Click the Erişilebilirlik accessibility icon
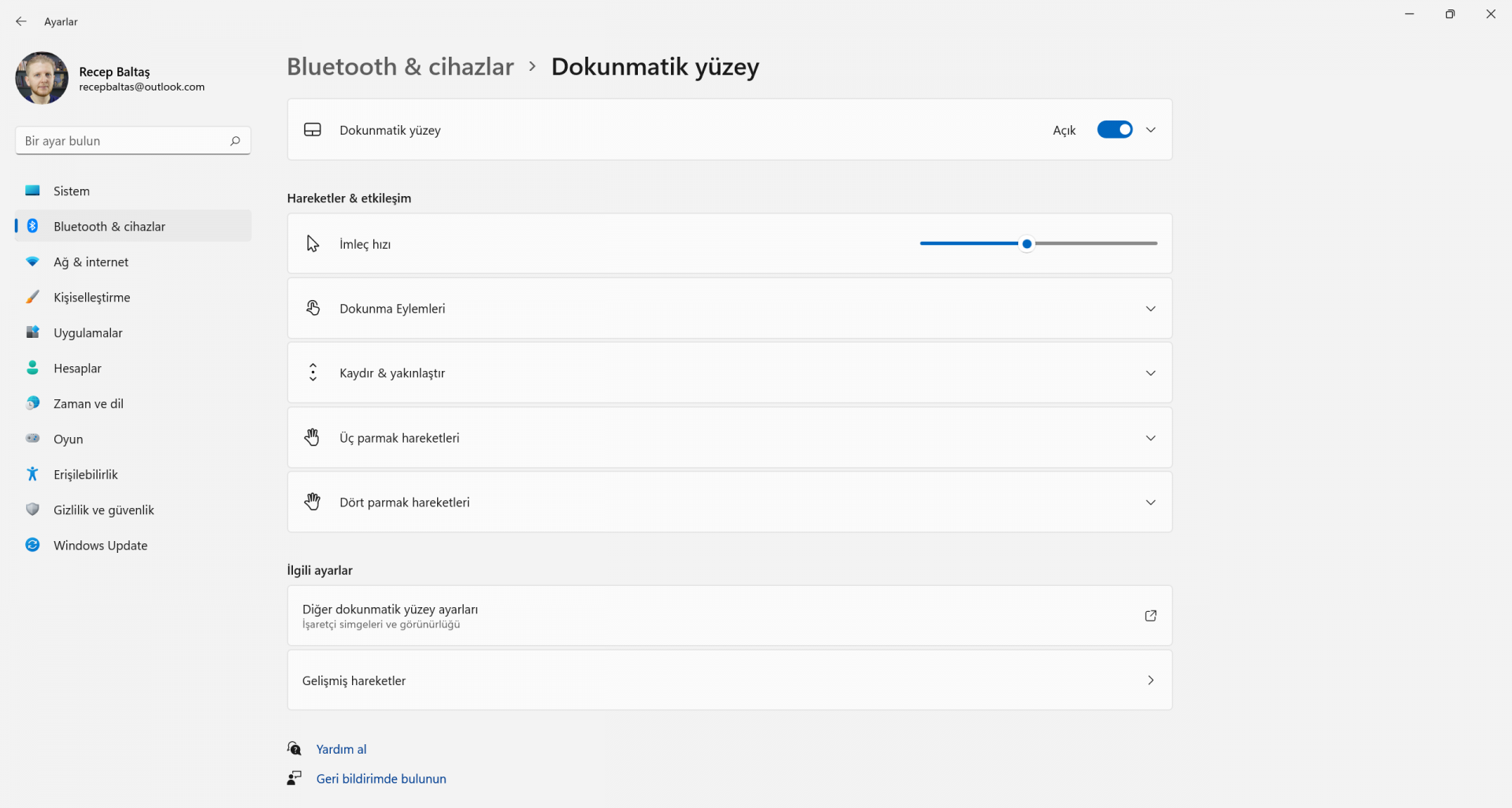Viewport: 1512px width, 808px height. click(32, 474)
